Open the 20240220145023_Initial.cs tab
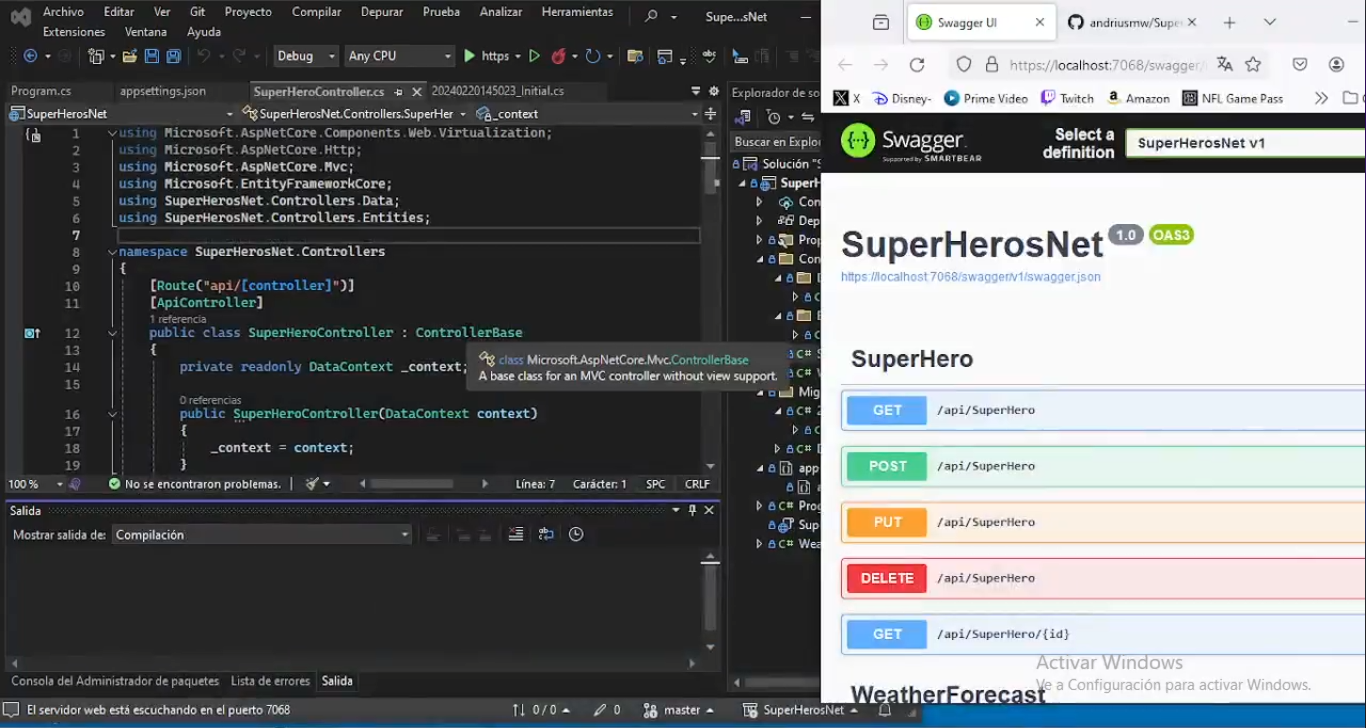The width and height of the screenshot is (1368, 728). click(498, 91)
